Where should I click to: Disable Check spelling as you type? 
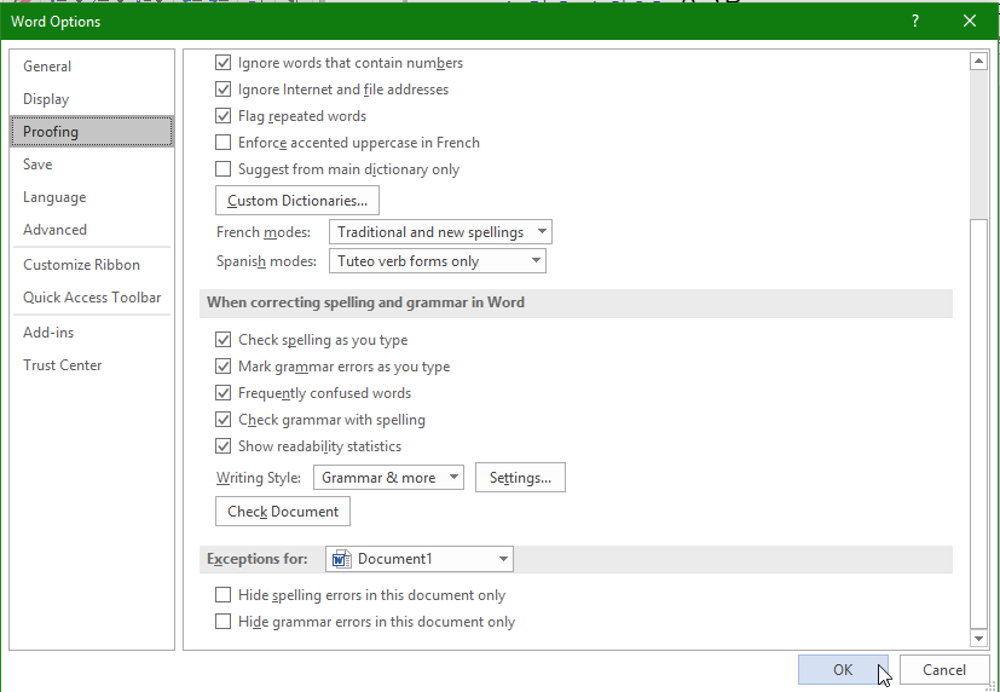223,340
